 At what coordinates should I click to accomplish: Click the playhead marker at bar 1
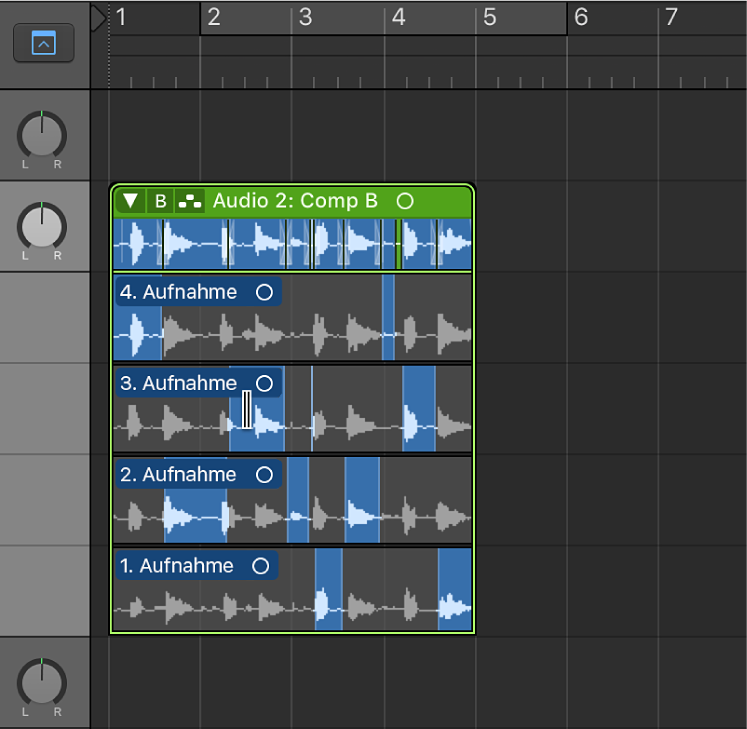pyautogui.click(x=99, y=18)
